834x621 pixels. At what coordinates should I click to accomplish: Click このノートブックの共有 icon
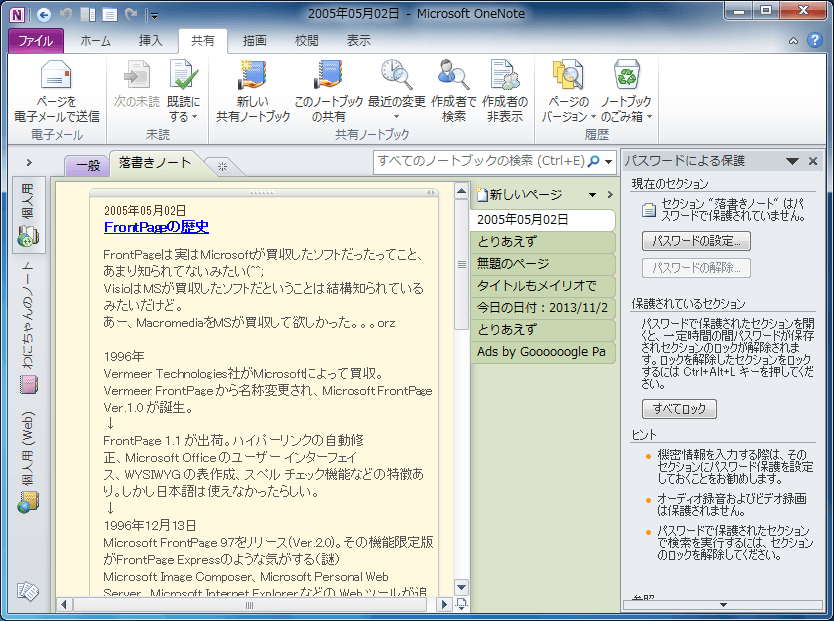point(328,74)
